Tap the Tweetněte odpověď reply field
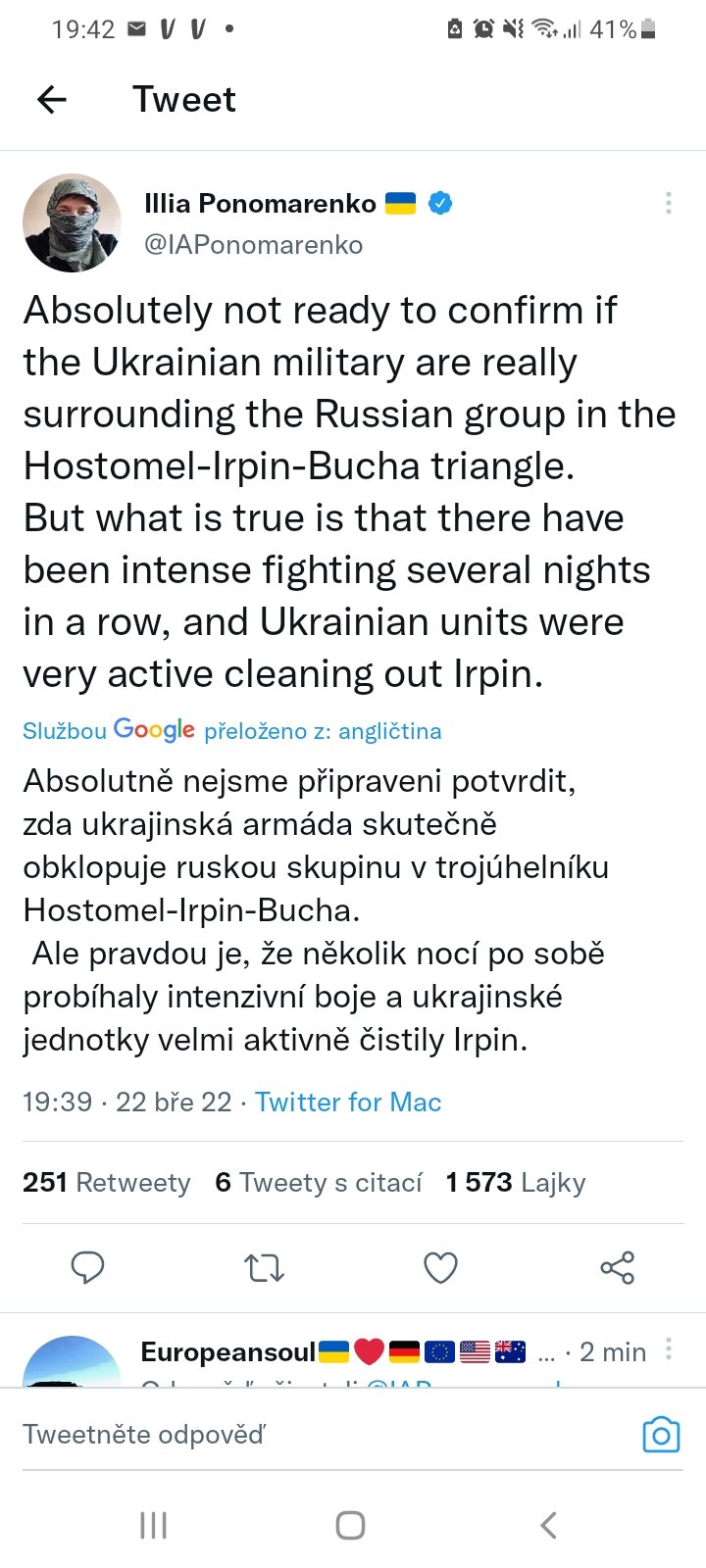706x1568 pixels. point(294,1435)
